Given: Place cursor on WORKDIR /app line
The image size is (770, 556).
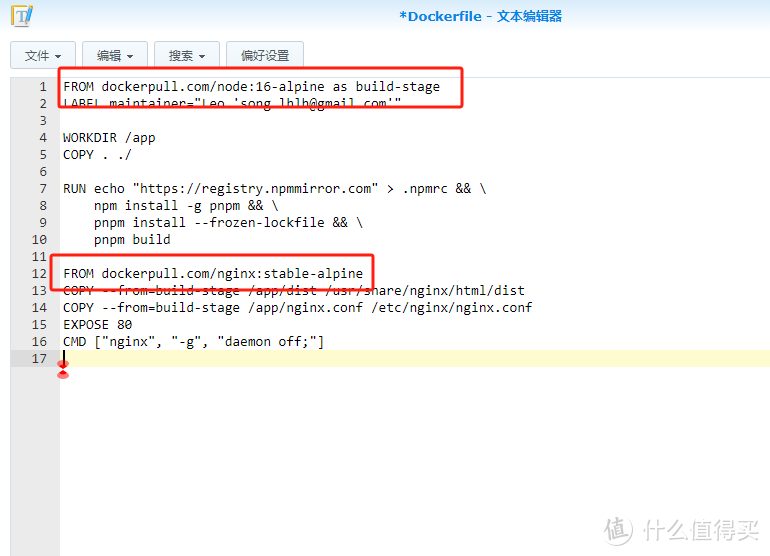Looking at the screenshot, I should click(109, 138).
